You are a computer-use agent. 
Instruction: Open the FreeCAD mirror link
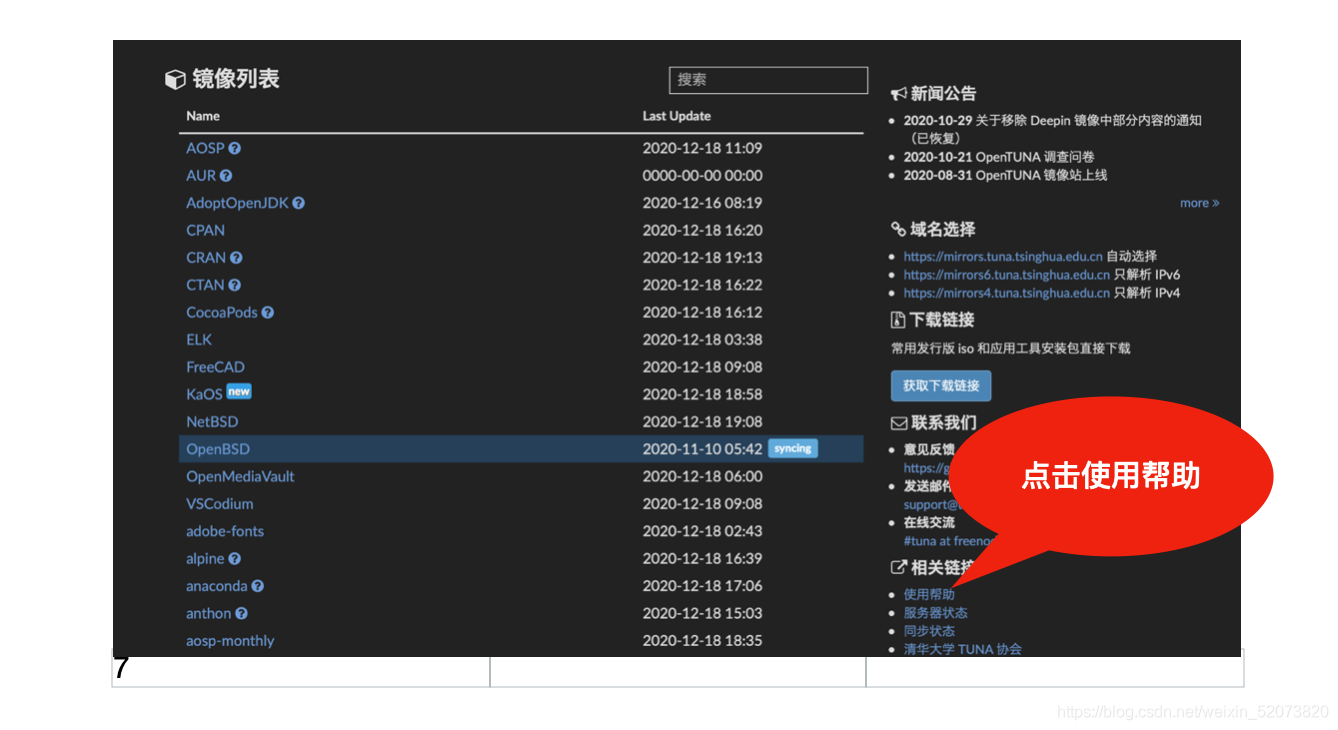215,367
